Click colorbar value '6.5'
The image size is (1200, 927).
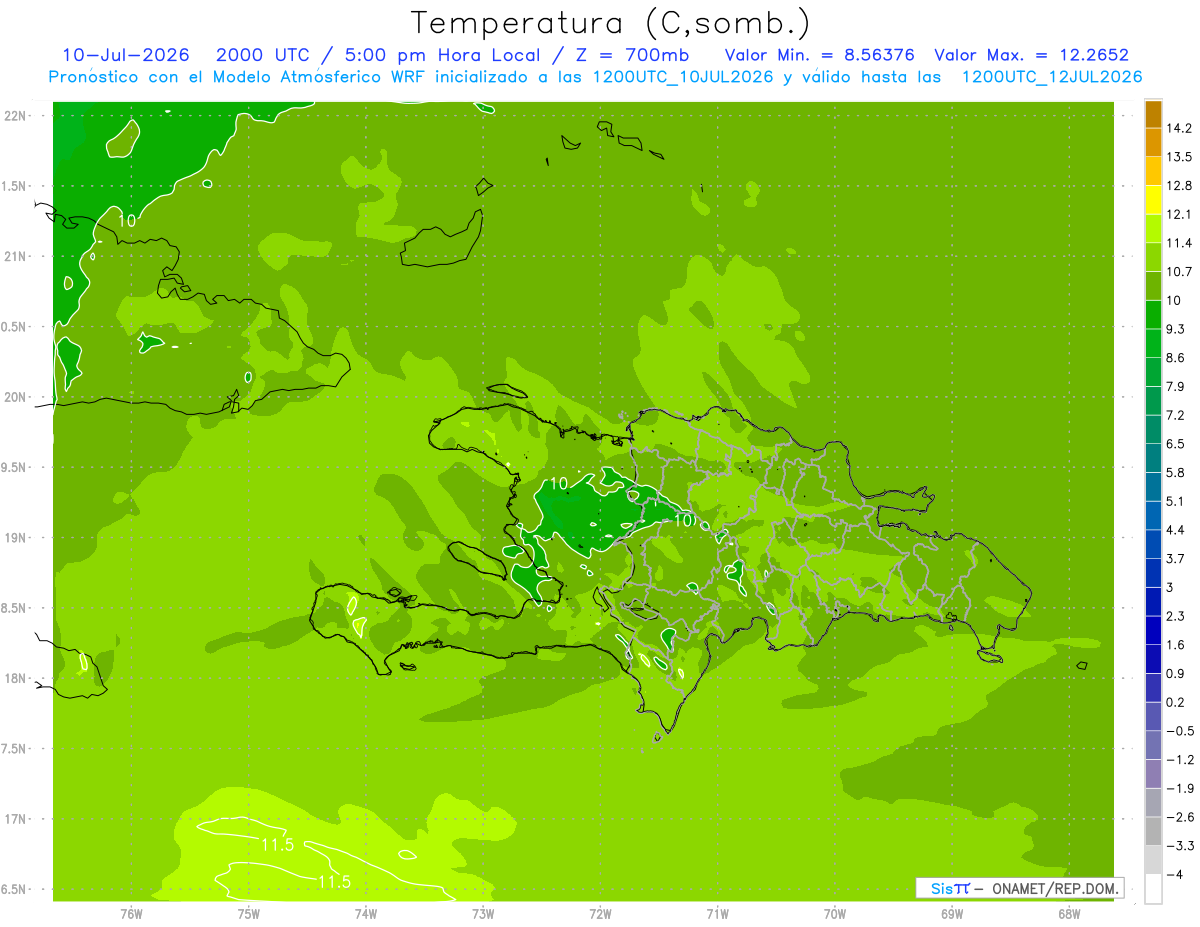pyautogui.click(x=1176, y=444)
